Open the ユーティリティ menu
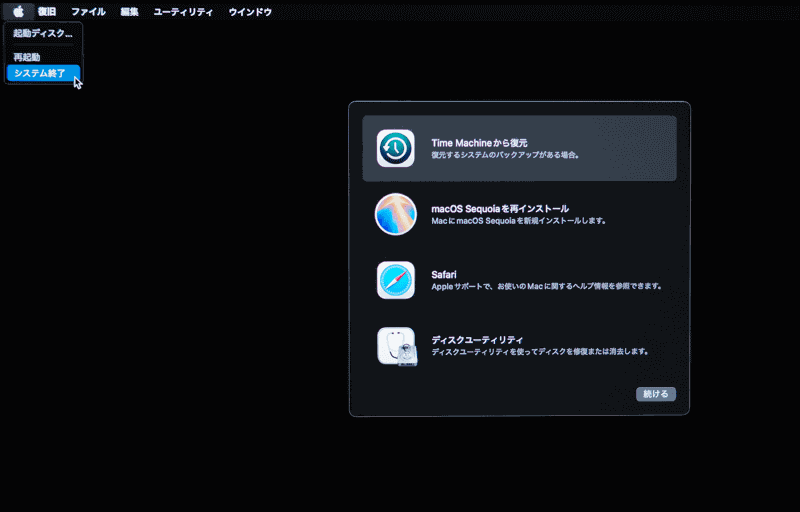This screenshot has width=800, height=512. pyautogui.click(x=183, y=12)
